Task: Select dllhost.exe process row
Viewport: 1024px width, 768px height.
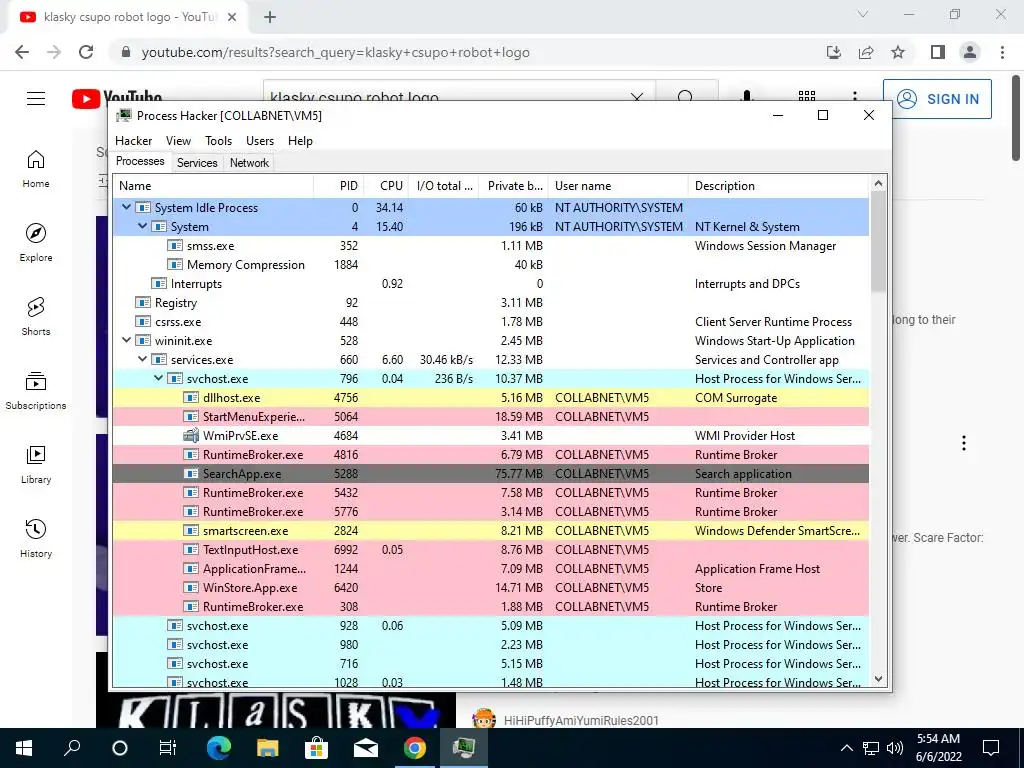Action: (x=490, y=397)
